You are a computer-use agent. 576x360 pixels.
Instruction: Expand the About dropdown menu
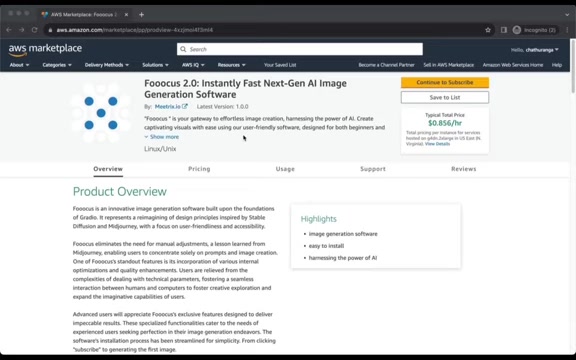tap(19, 65)
